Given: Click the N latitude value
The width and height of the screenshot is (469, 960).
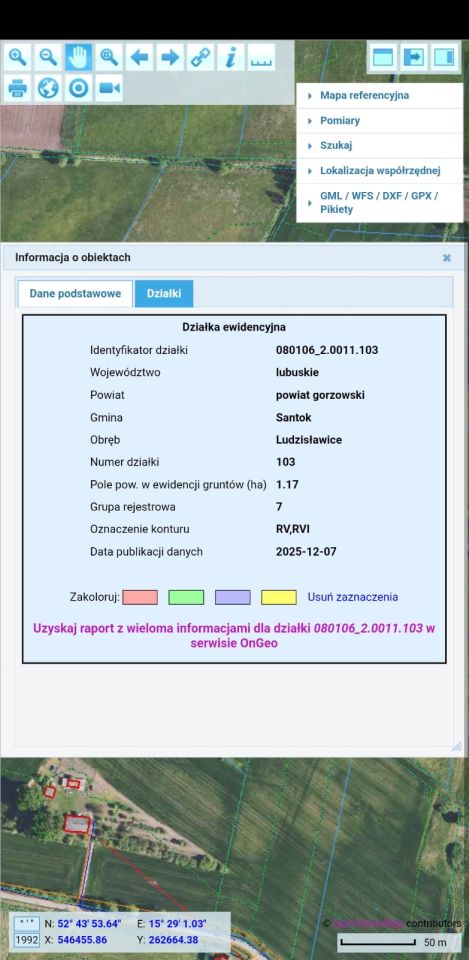Looking at the screenshot, I should point(89,923).
